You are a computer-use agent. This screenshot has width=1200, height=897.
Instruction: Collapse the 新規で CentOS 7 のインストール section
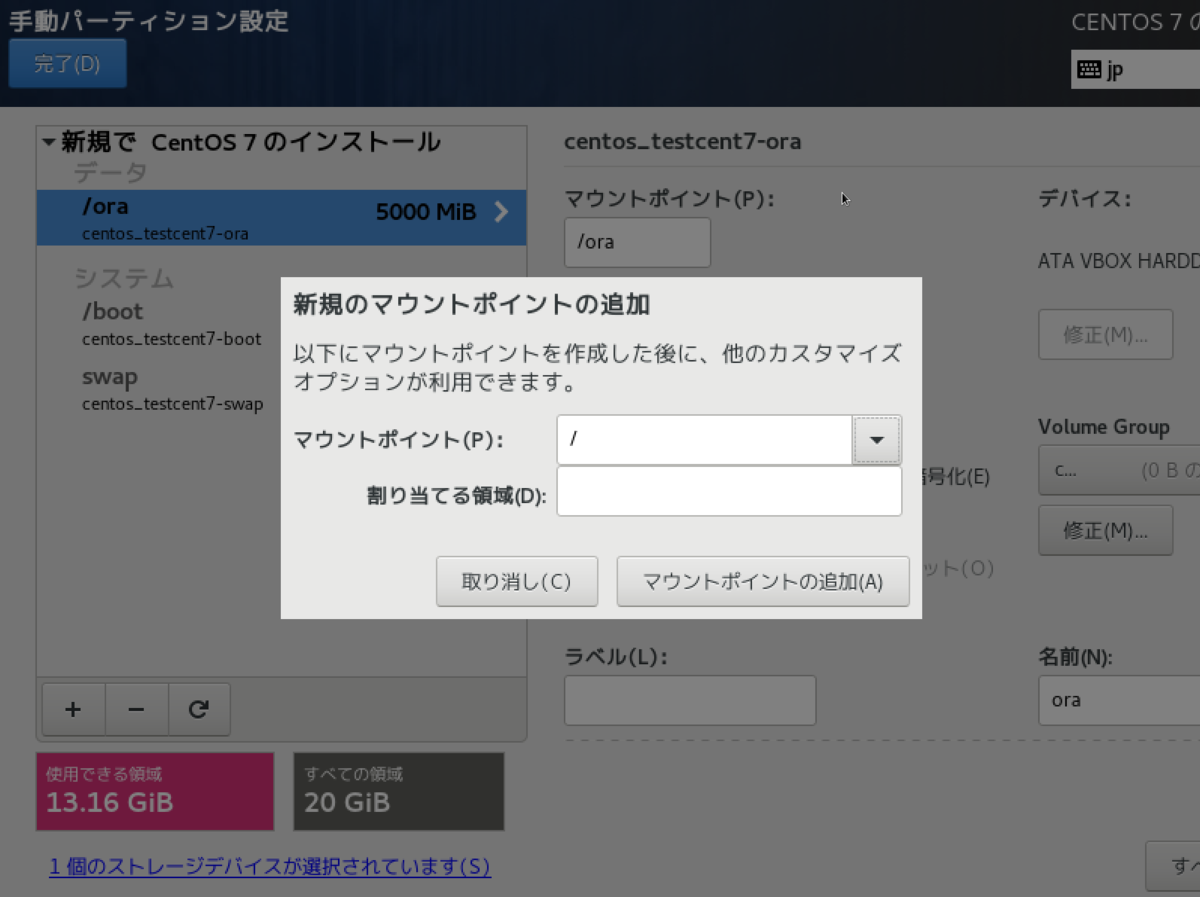pyautogui.click(x=47, y=142)
